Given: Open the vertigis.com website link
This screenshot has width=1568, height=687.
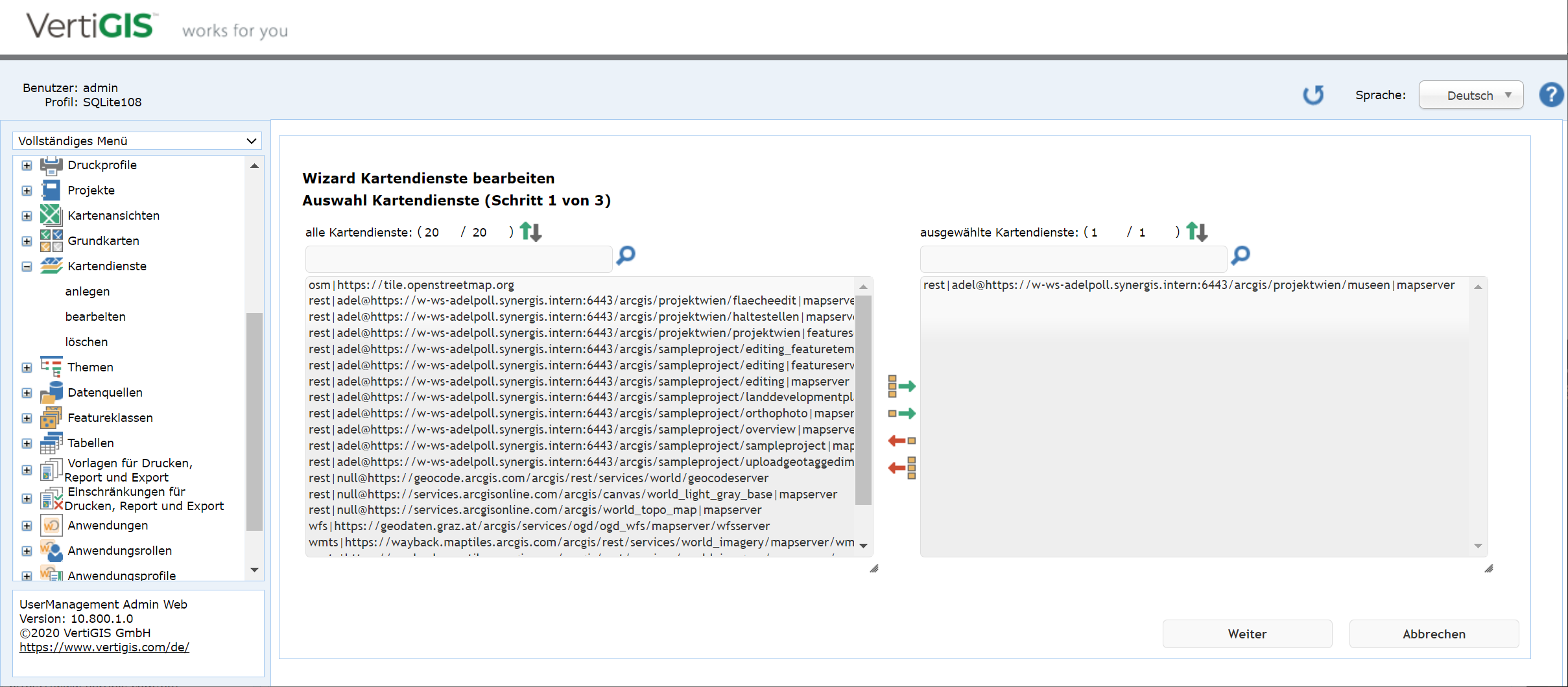Looking at the screenshot, I should (x=104, y=647).
